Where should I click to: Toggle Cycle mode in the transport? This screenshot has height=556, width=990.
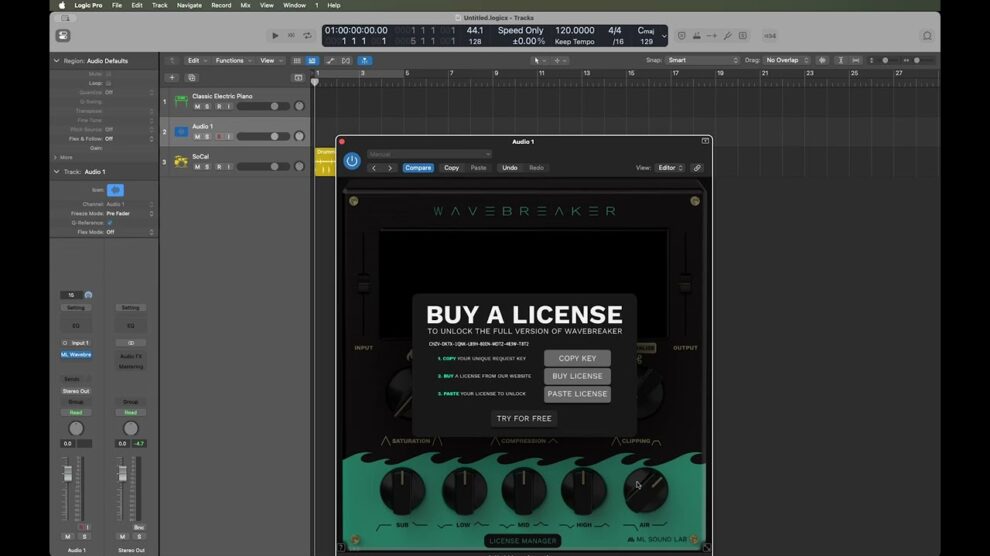306,36
